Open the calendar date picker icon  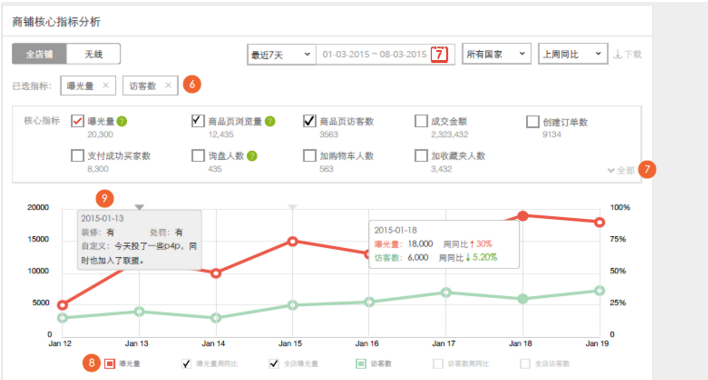(x=439, y=54)
